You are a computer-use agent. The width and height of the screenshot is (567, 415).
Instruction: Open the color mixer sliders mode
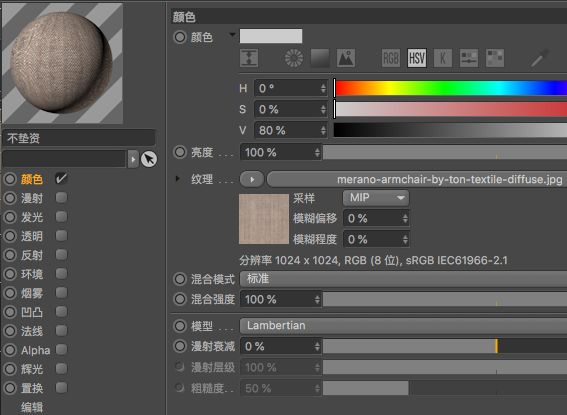coord(469,58)
